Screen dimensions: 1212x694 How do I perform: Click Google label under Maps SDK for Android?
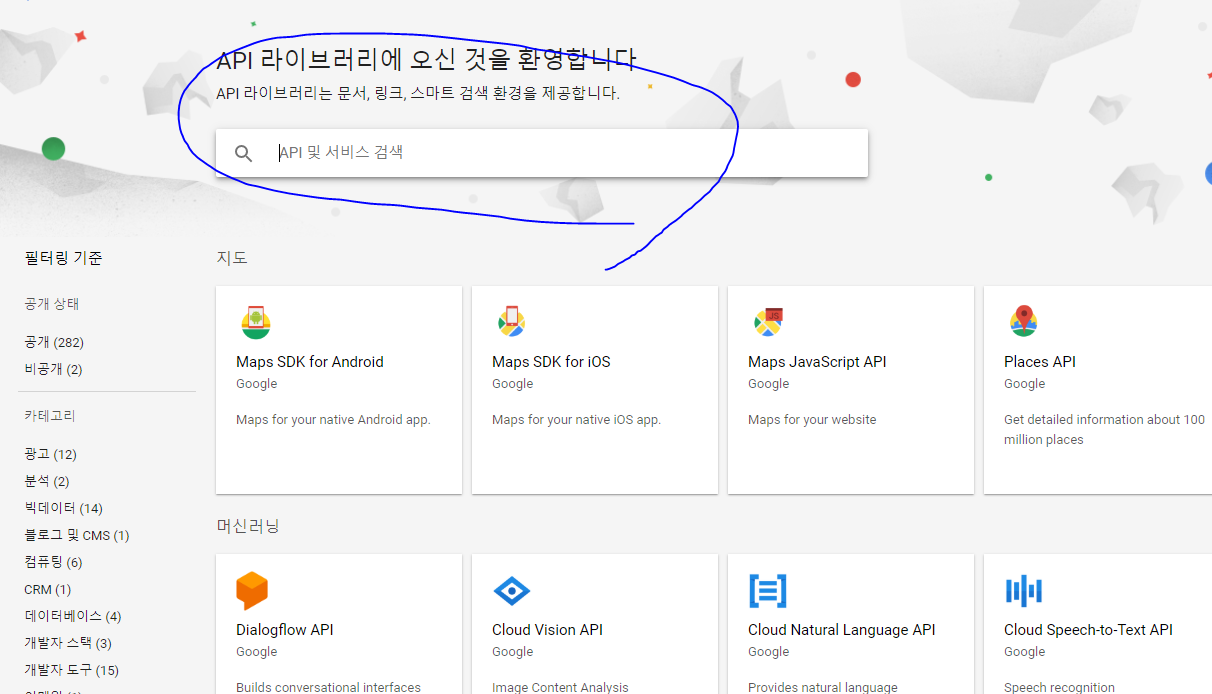tap(257, 384)
